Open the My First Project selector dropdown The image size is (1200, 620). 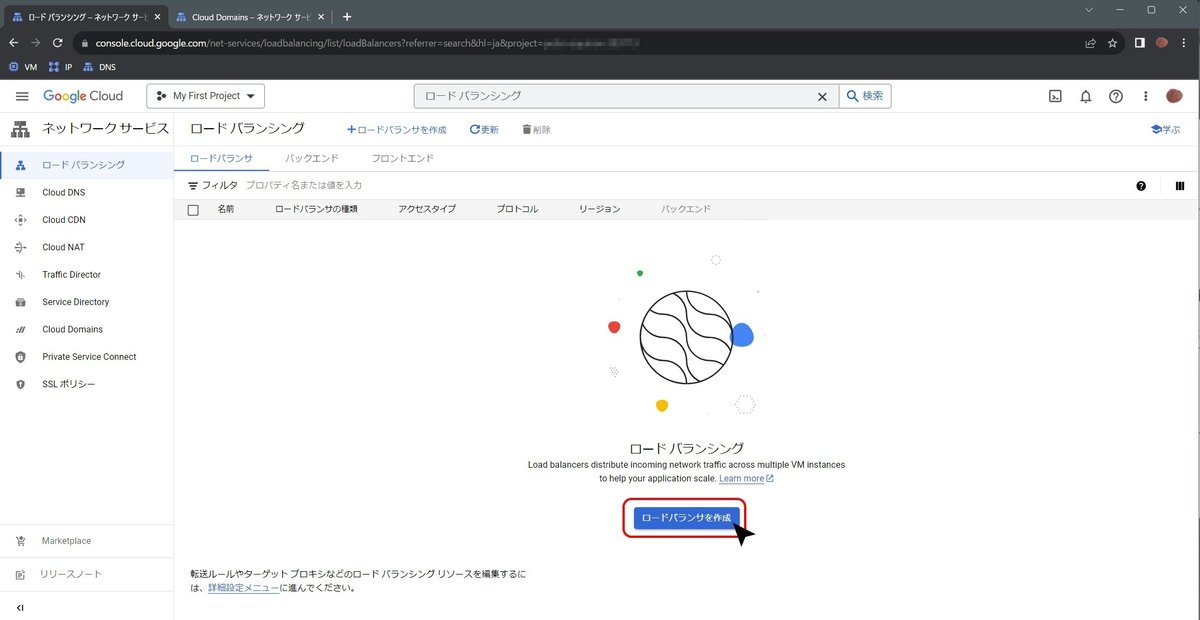coord(206,96)
